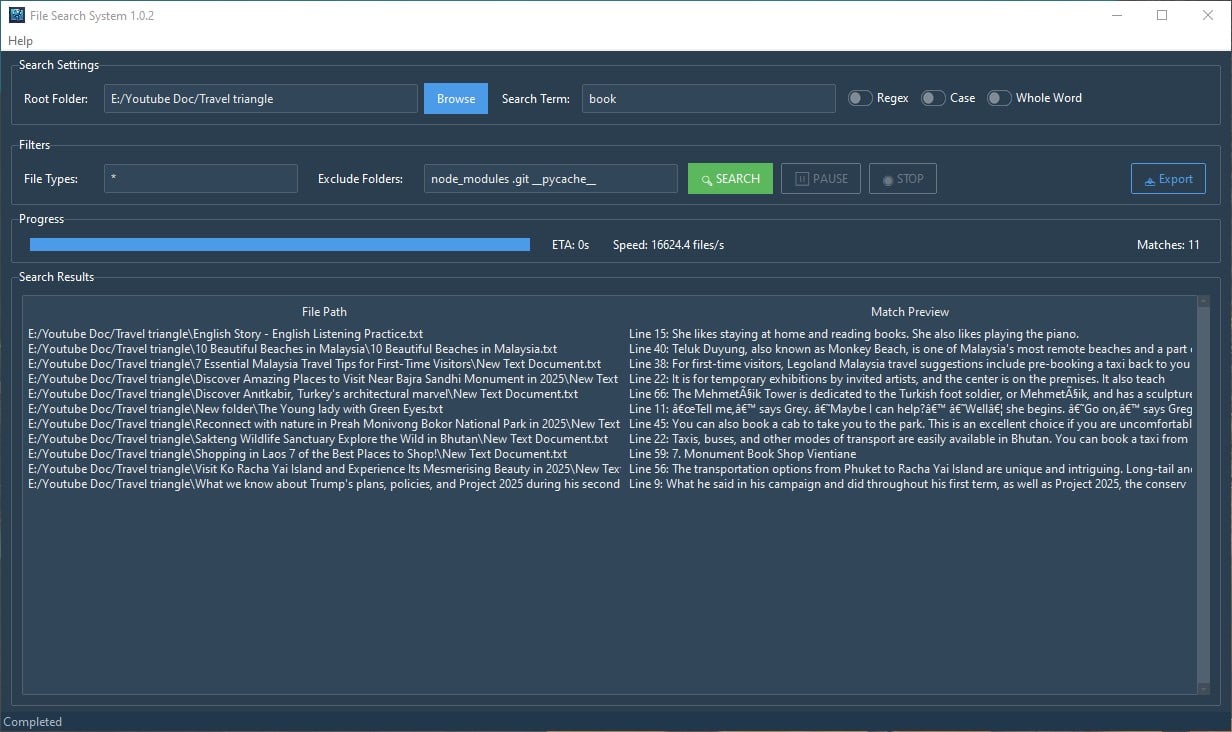Click the blue progress bar

point(280,244)
